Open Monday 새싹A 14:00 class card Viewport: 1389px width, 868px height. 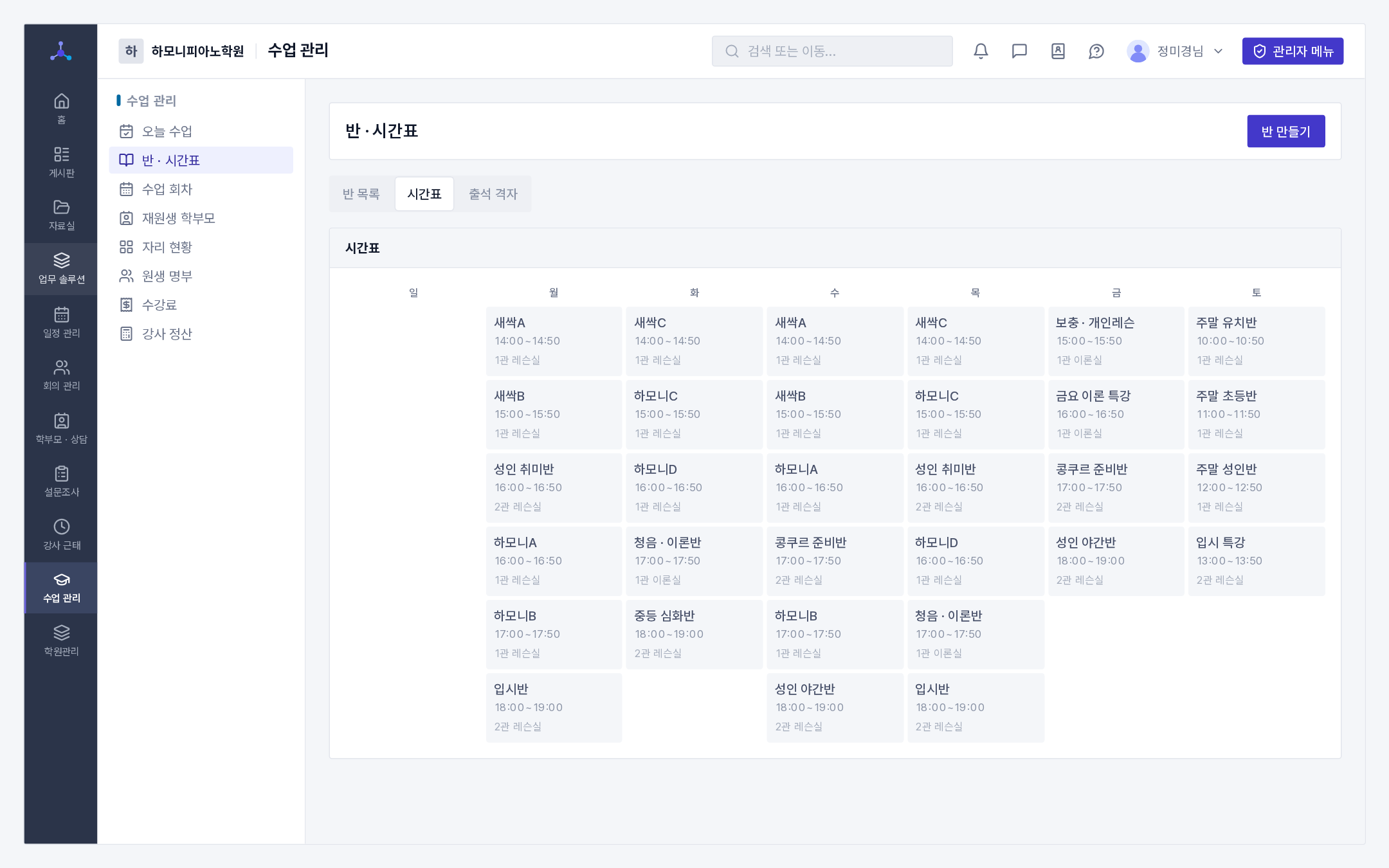pos(554,341)
